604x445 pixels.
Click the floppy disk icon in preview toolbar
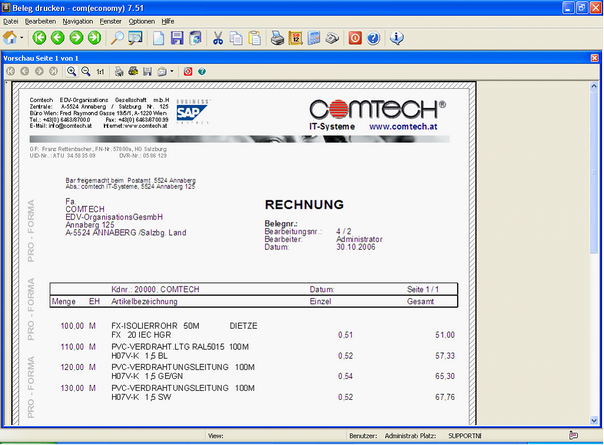147,71
